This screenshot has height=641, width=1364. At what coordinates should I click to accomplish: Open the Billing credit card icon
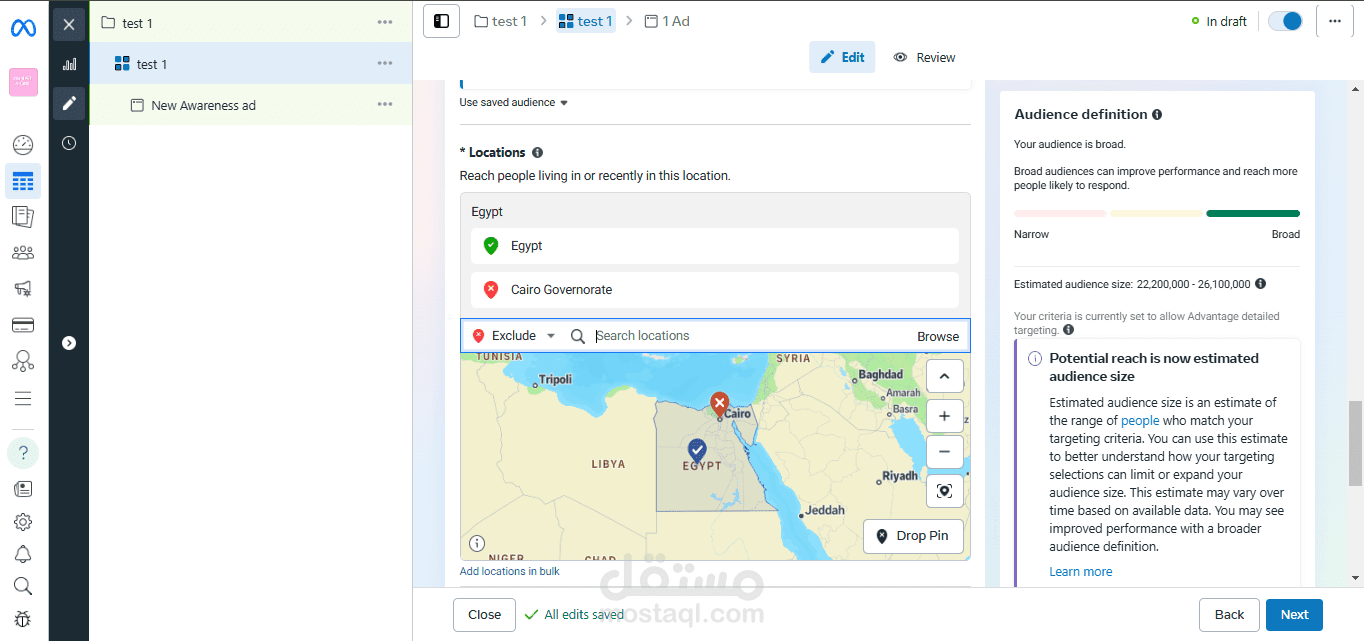coord(23,324)
